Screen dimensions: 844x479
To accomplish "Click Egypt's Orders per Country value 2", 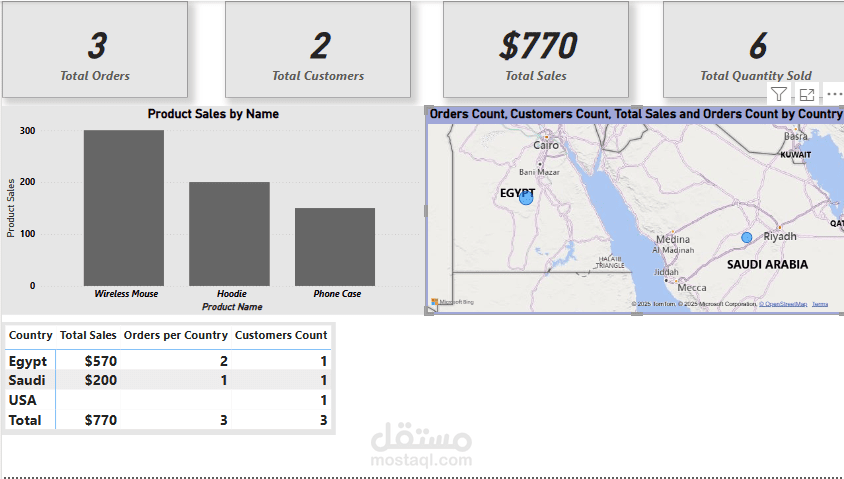I will 223,361.
